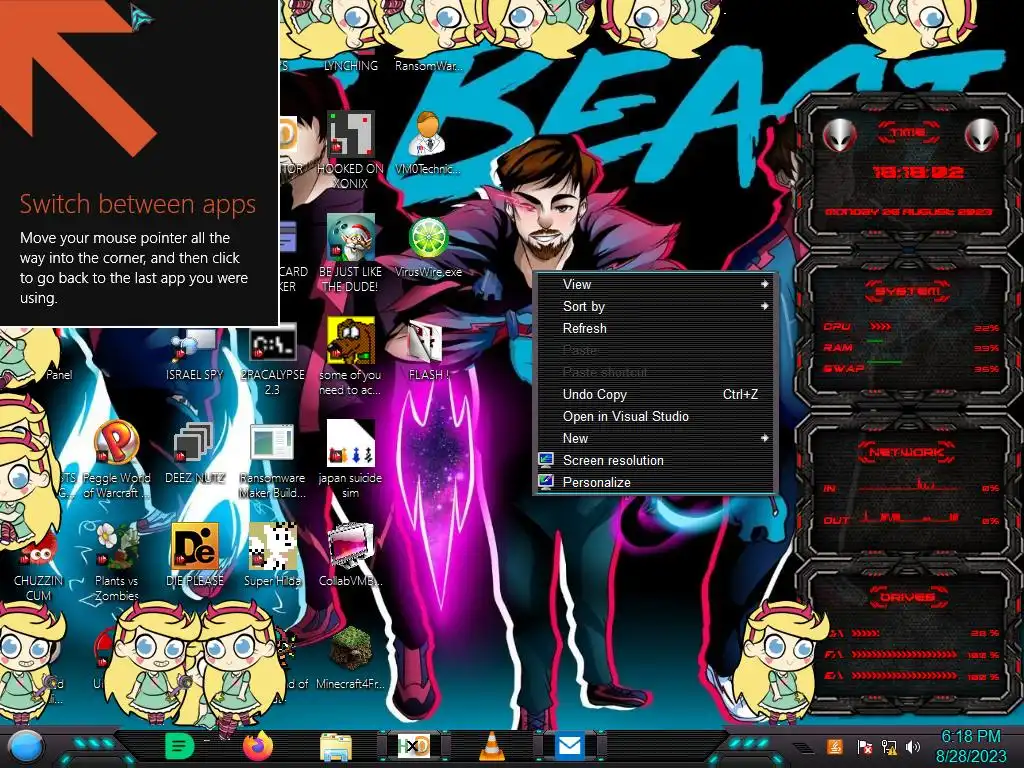Open Screen resolution settings
This screenshot has height=768, width=1024.
tap(656, 460)
